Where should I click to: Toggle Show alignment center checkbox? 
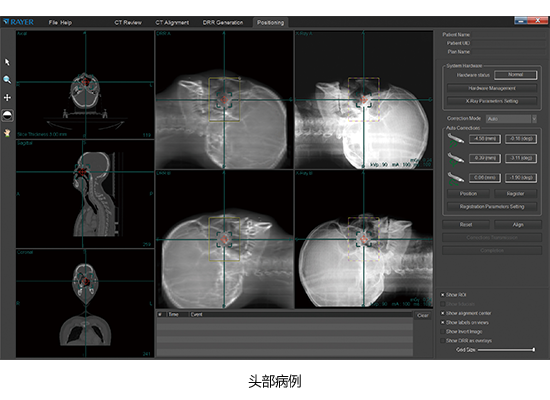(443, 313)
